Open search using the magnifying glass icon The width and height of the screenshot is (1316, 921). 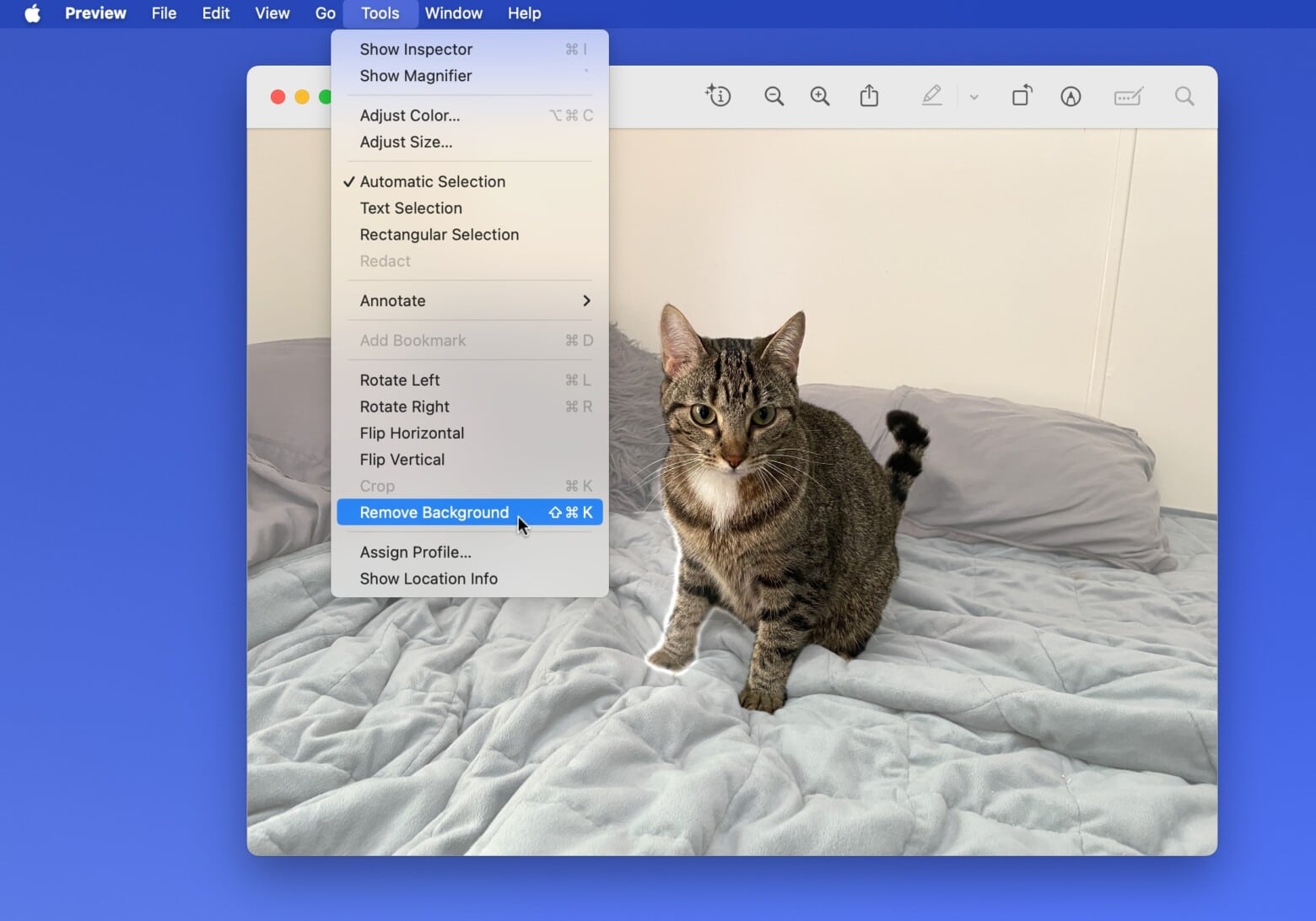(x=1184, y=96)
